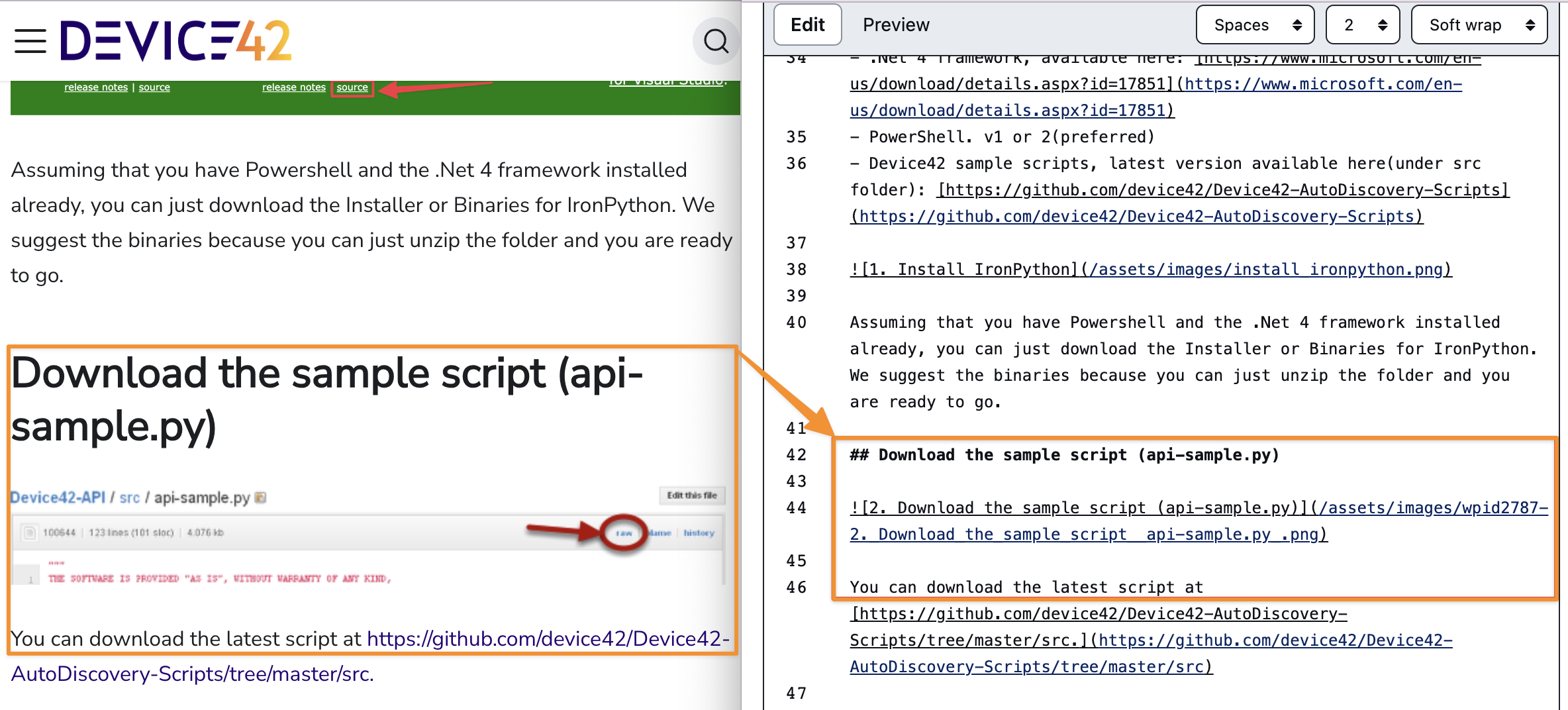Click the red-circled raw button

[624, 532]
